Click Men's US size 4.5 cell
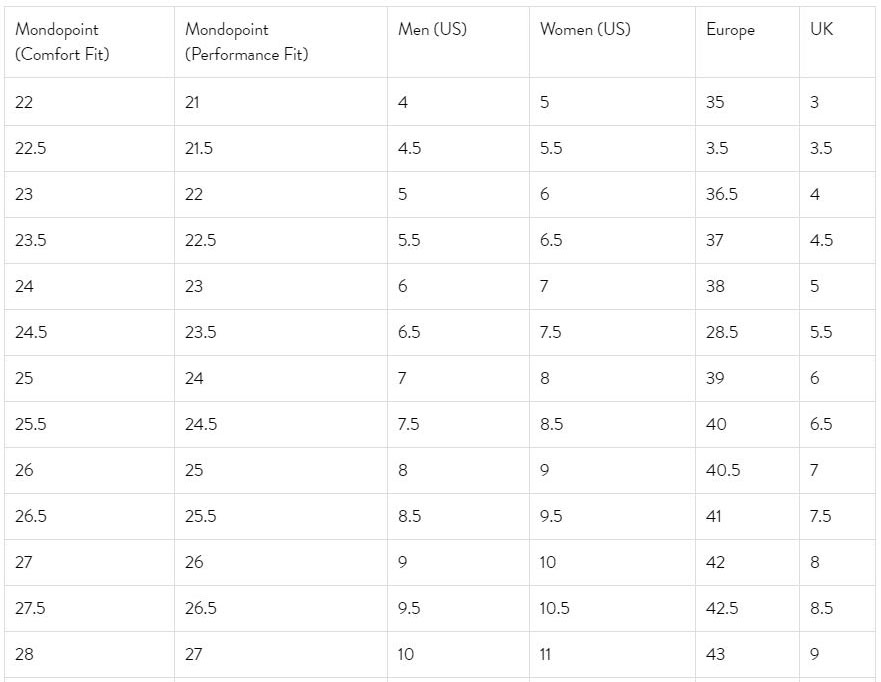Viewport: 881px width, 682px height. 409,149
